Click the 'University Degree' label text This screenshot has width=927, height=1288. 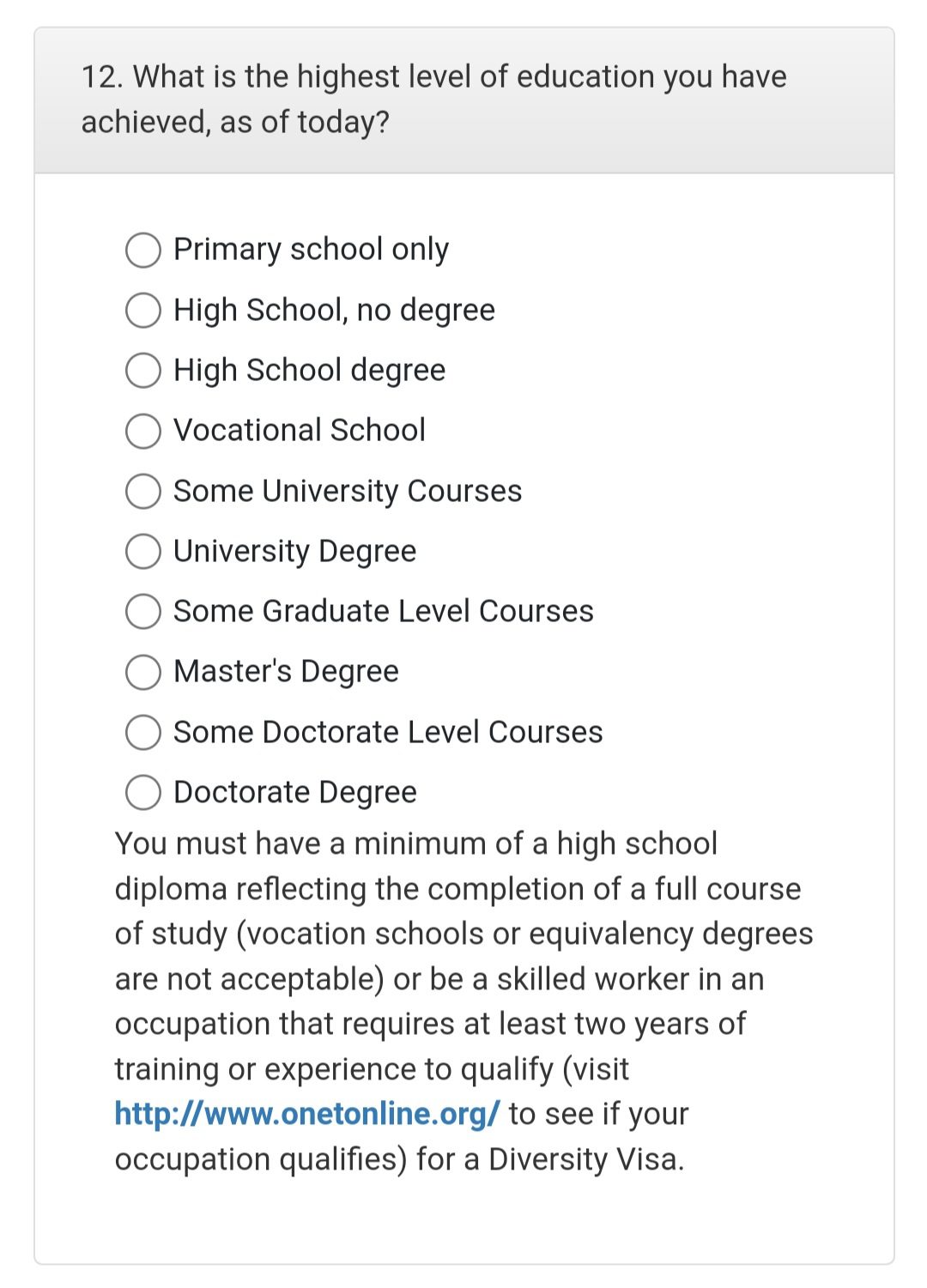(294, 552)
